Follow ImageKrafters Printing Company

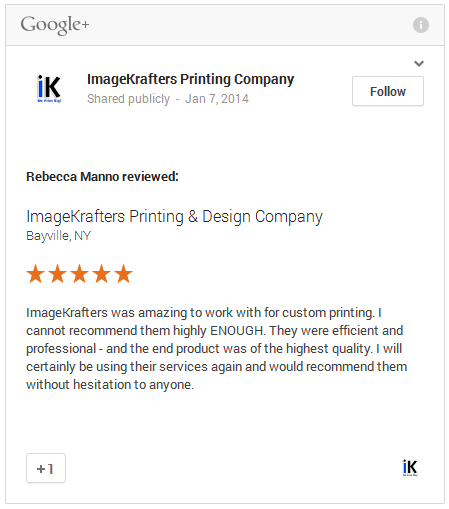pos(388,91)
